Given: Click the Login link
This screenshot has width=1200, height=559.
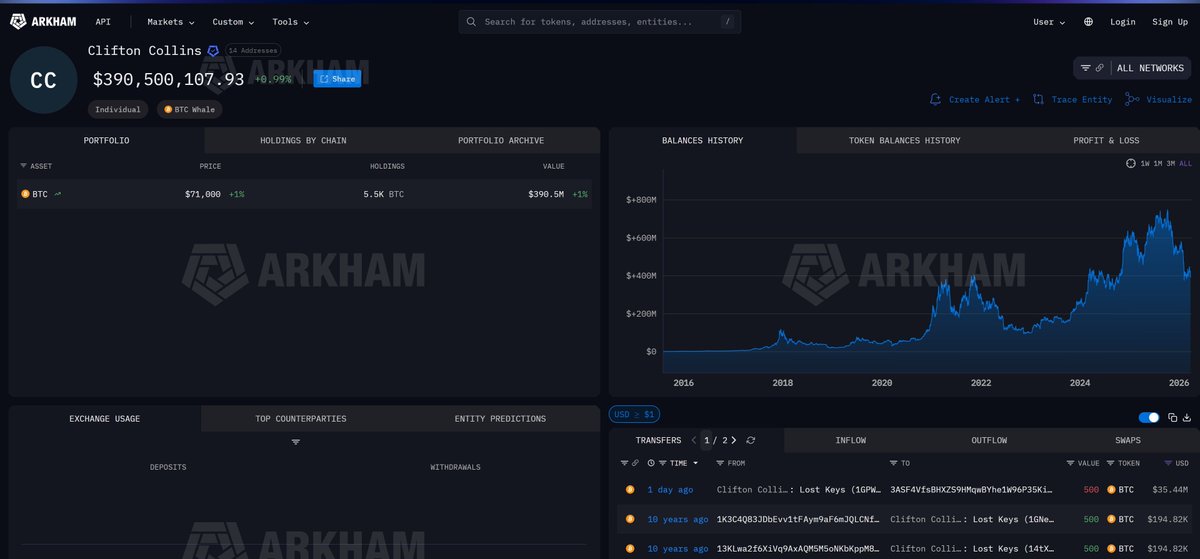Looking at the screenshot, I should tap(1122, 22).
